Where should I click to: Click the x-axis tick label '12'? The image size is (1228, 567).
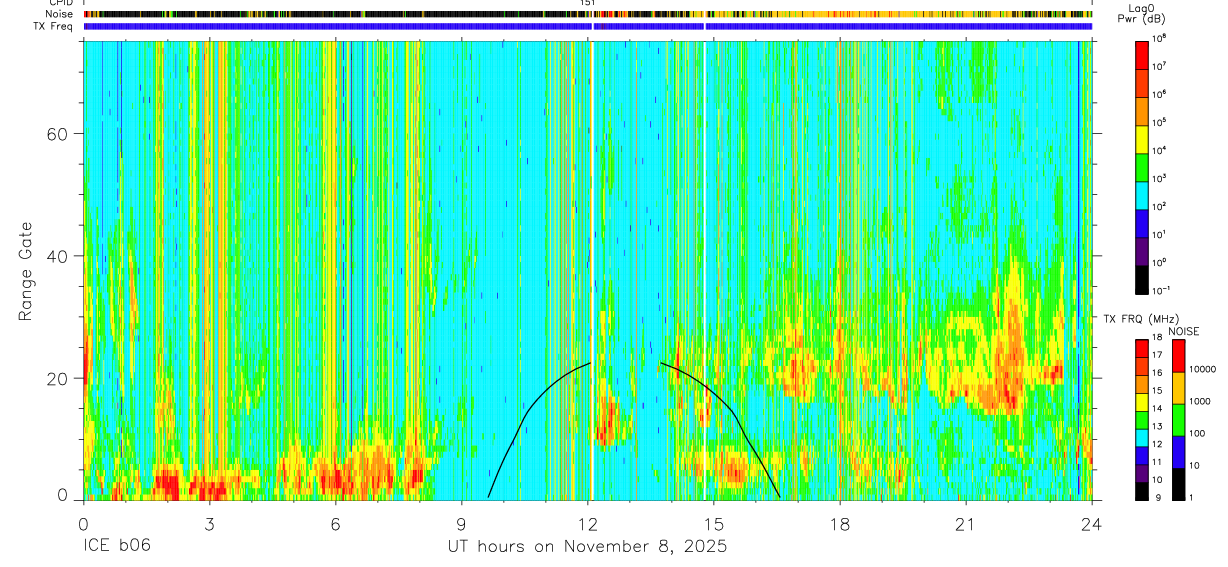coord(588,524)
